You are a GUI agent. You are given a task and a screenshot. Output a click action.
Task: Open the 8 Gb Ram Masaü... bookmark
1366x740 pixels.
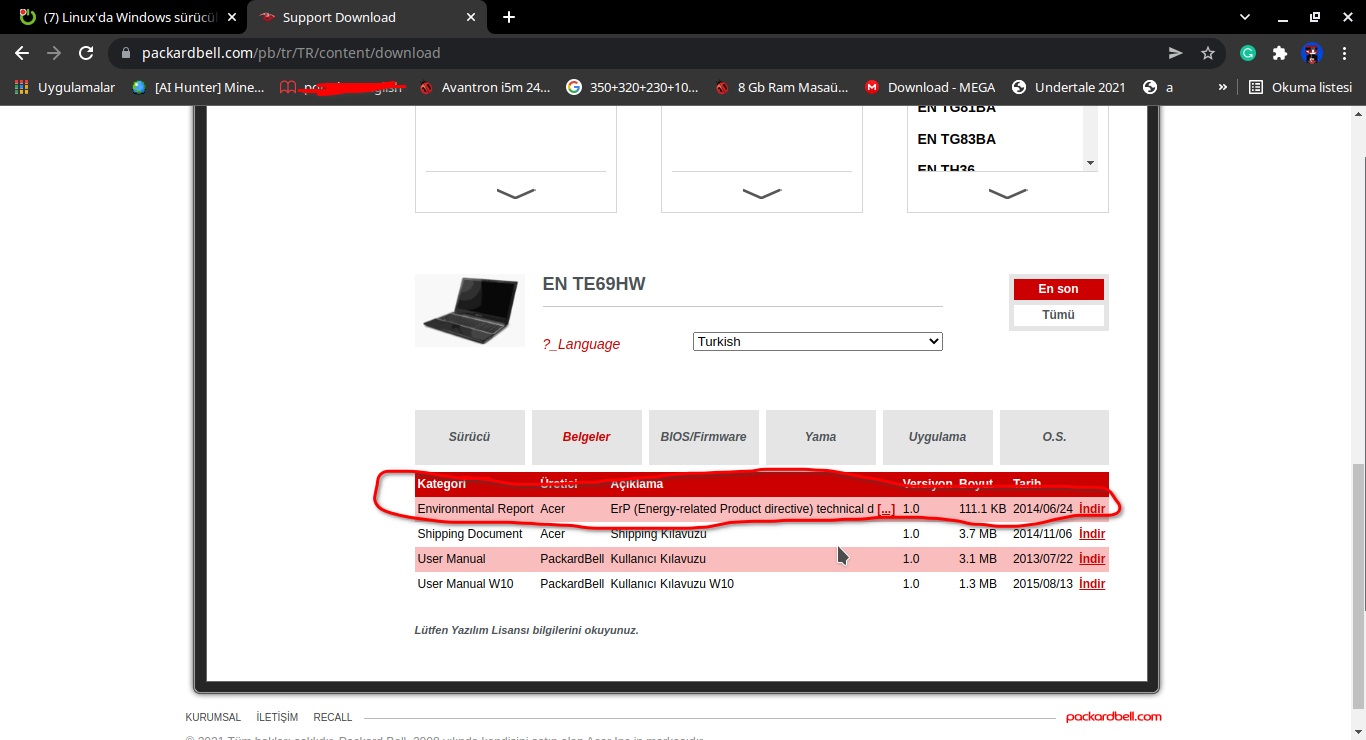tap(781, 87)
